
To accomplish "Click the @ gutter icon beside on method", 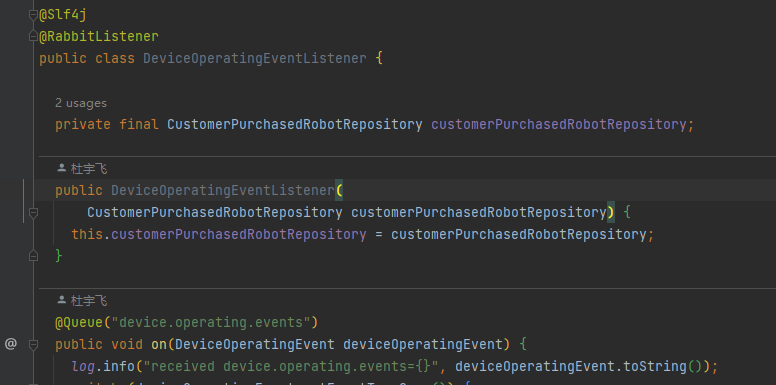I will [11, 343].
